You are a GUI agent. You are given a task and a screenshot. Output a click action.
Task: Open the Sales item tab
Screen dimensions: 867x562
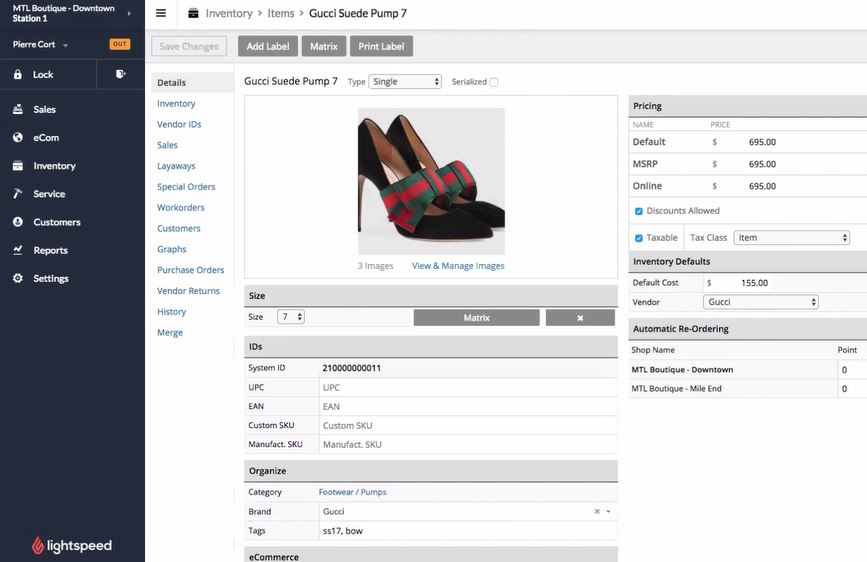point(167,145)
